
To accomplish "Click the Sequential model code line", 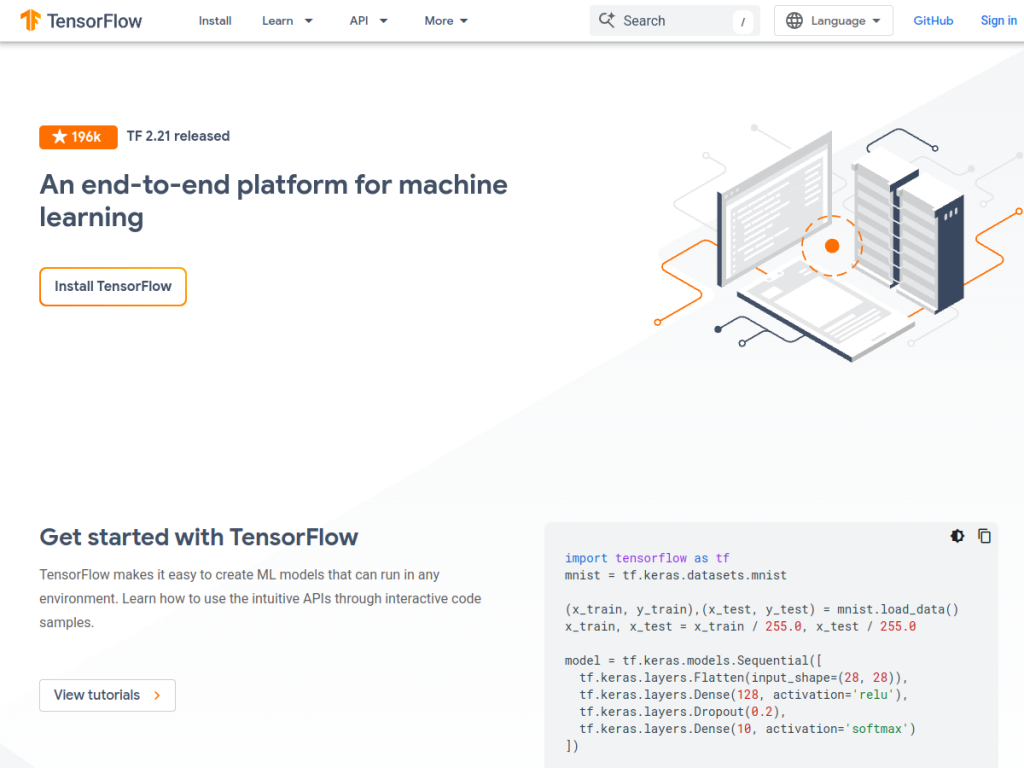I will 693,661.
